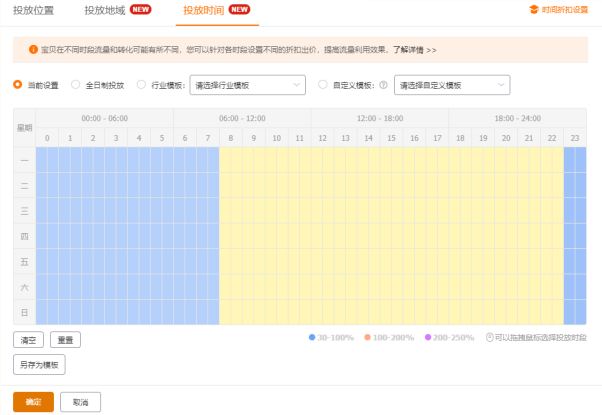
Task: Click the graduation cap icon beside 时间折扣设置
Action: point(534,10)
